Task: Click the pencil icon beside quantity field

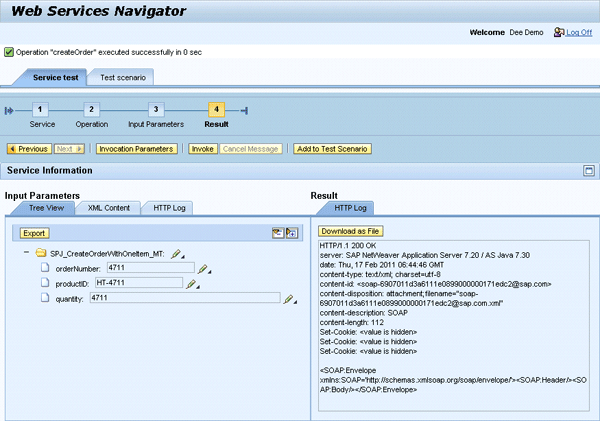Action: coord(289,299)
